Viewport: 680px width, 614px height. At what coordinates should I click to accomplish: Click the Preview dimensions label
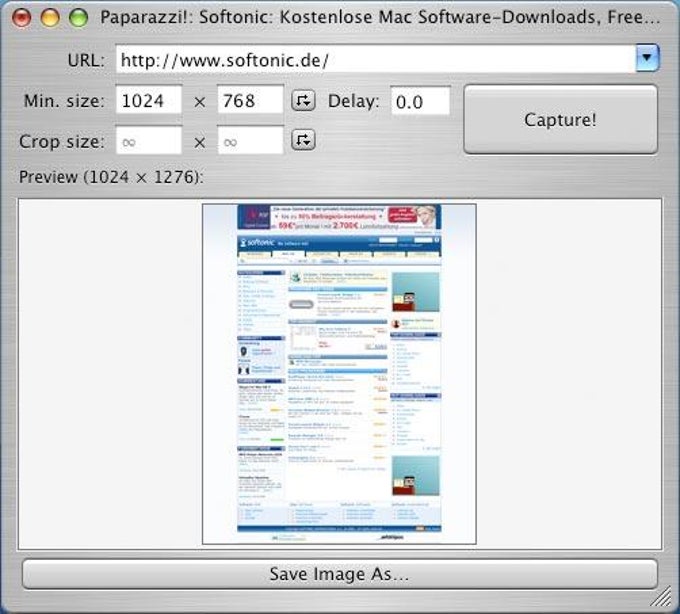[111, 177]
